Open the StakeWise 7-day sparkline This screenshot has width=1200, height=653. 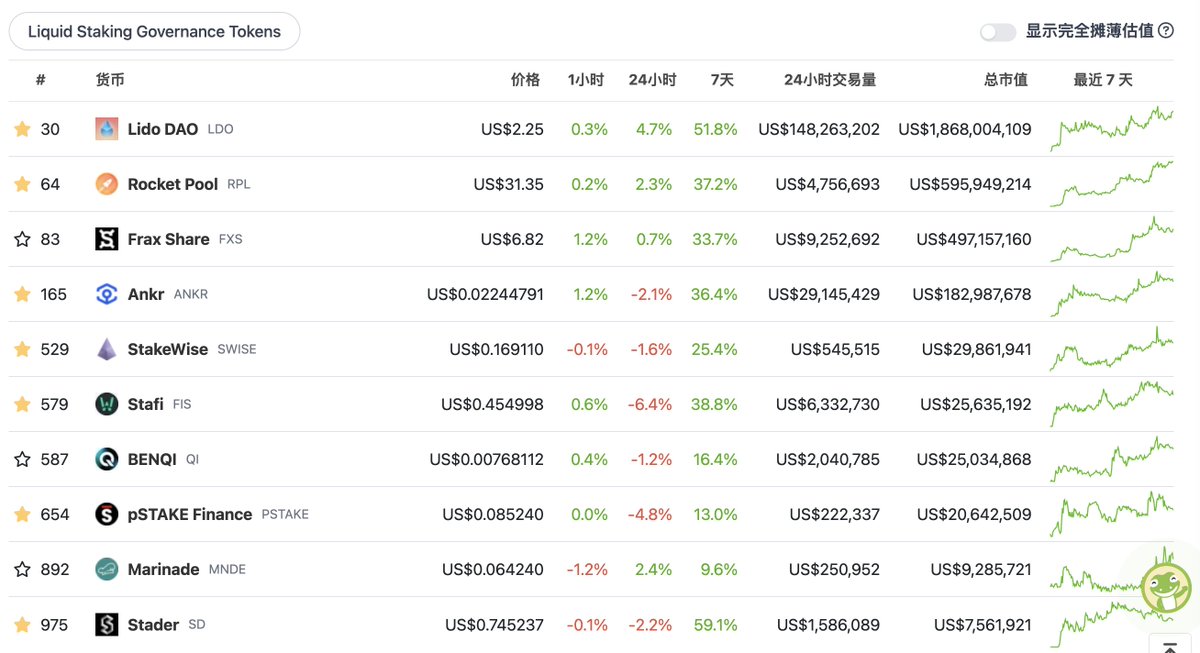tap(1112, 349)
